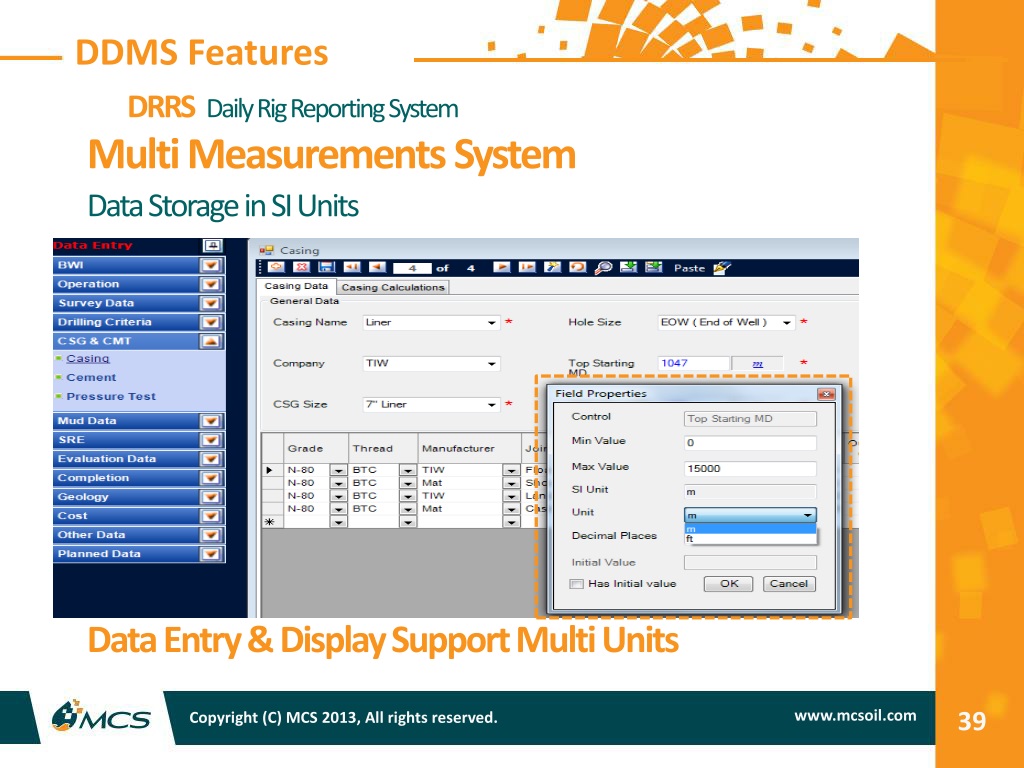
Task: Click the pin icon in Data Entry header
Action: (212, 246)
